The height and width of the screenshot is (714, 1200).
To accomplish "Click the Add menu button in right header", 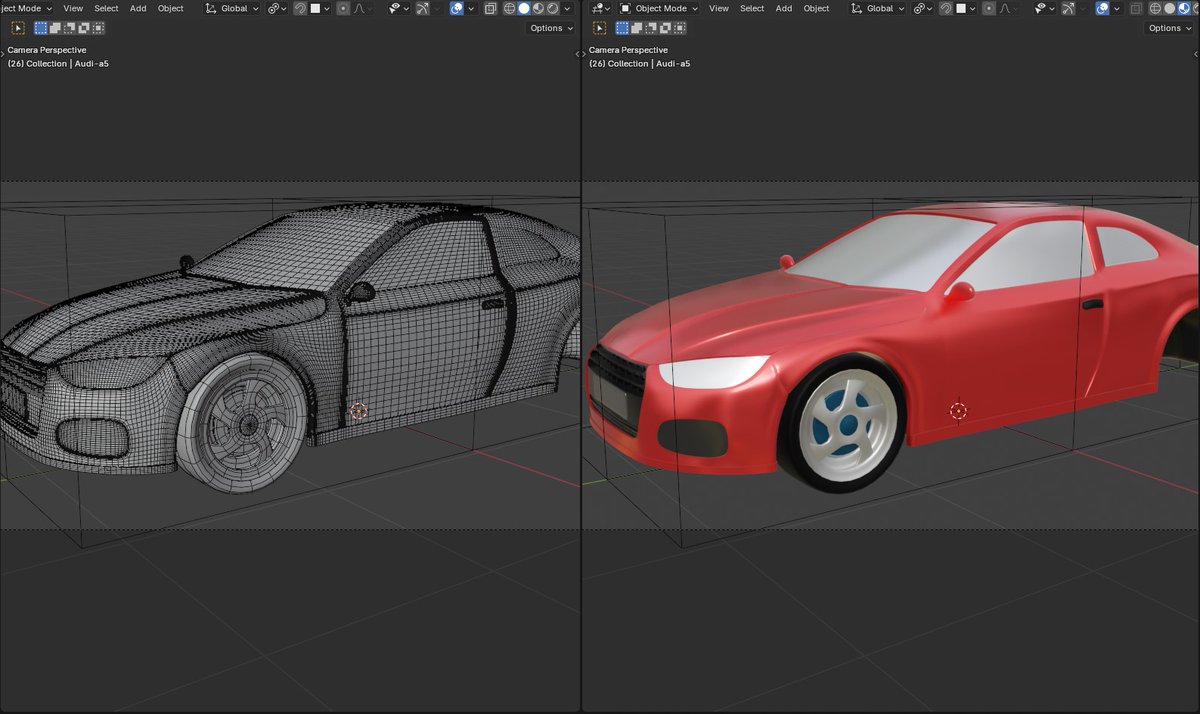I will point(783,8).
